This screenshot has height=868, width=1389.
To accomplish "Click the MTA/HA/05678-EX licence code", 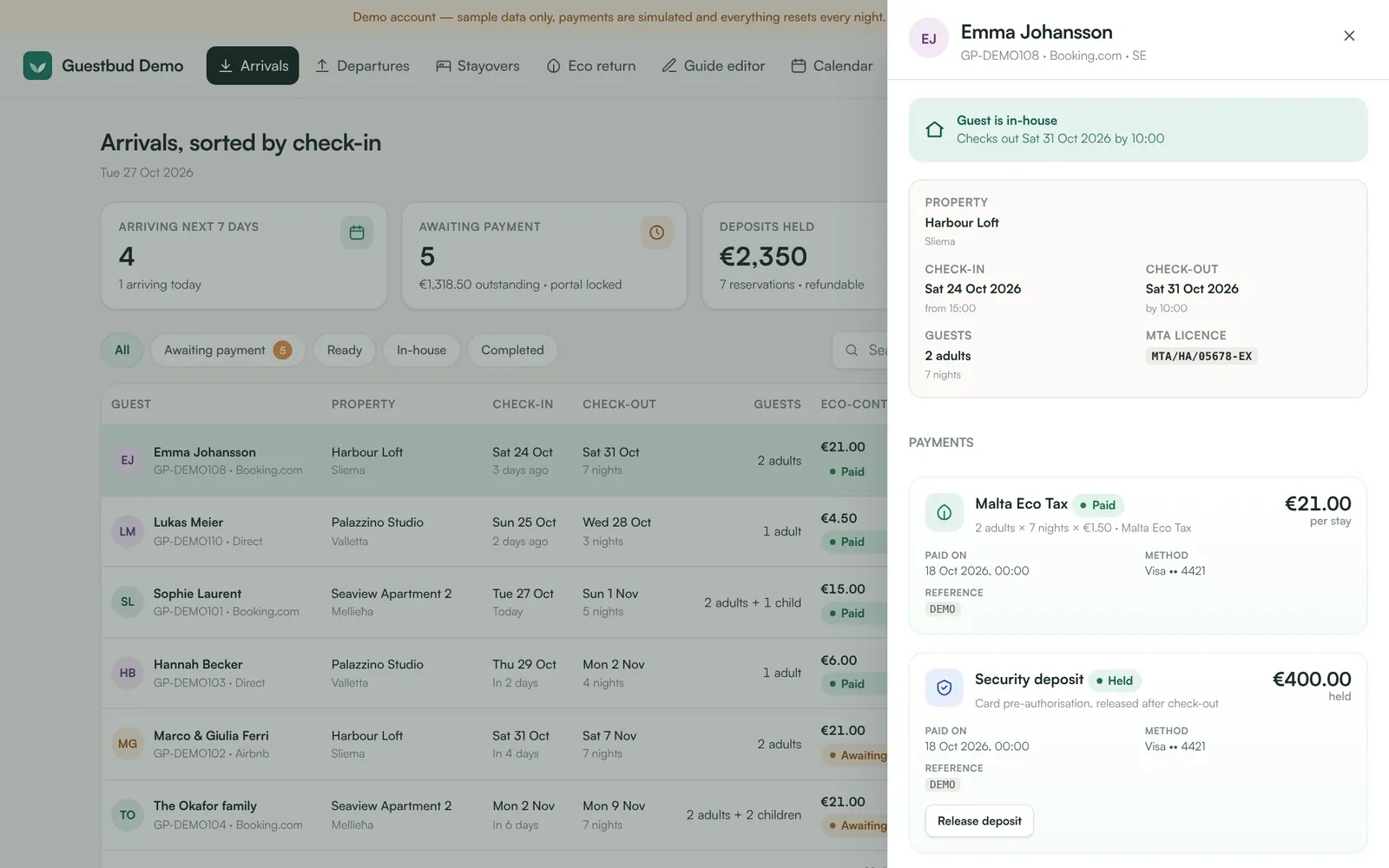I will pos(1201,356).
